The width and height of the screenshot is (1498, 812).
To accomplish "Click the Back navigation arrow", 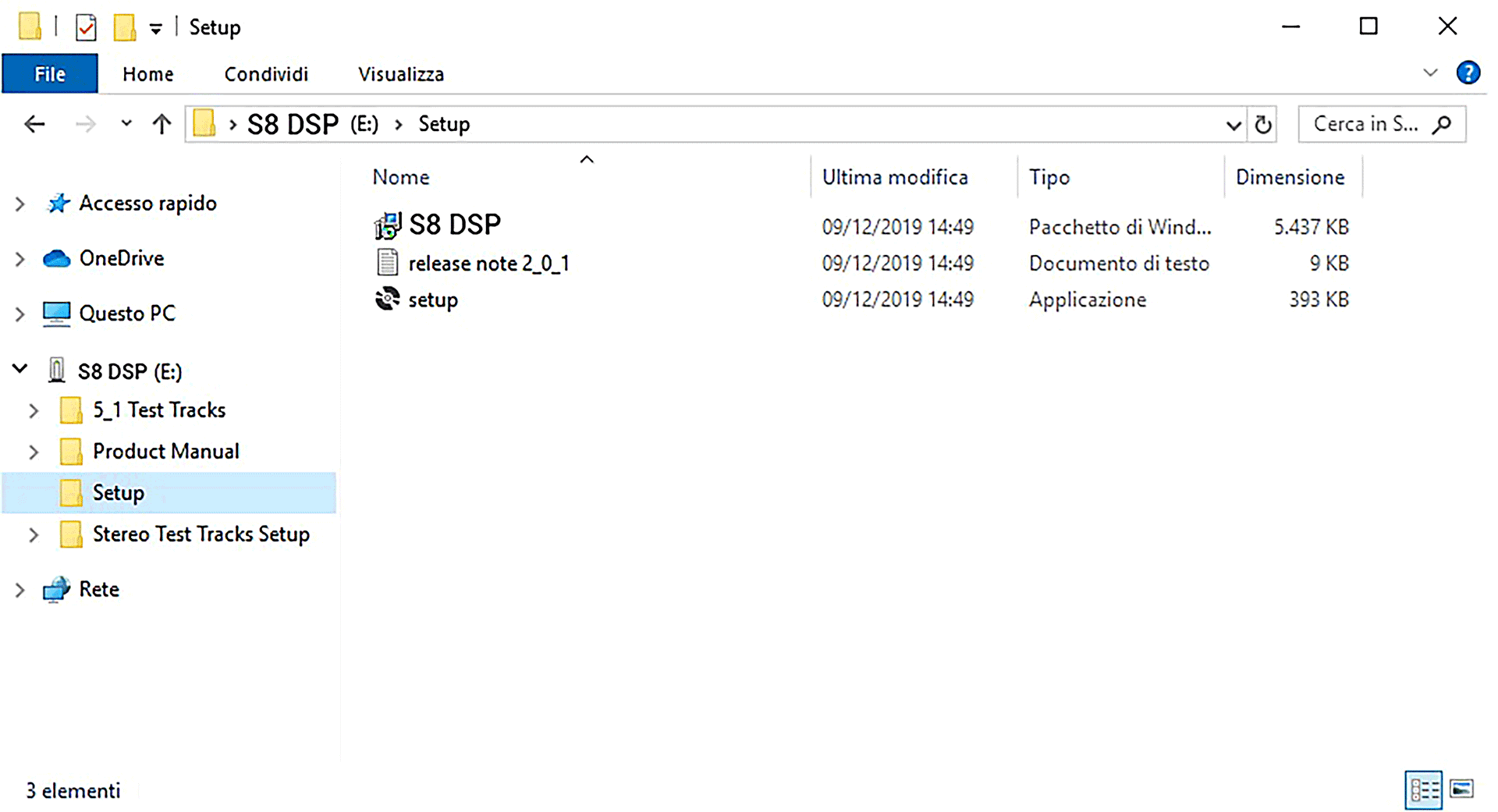I will pyautogui.click(x=34, y=124).
